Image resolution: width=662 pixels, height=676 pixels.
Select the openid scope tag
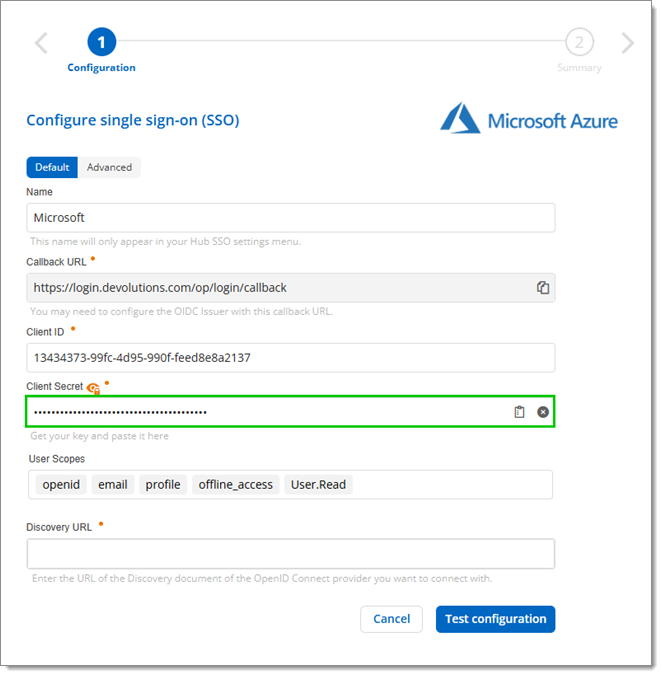tap(61, 485)
